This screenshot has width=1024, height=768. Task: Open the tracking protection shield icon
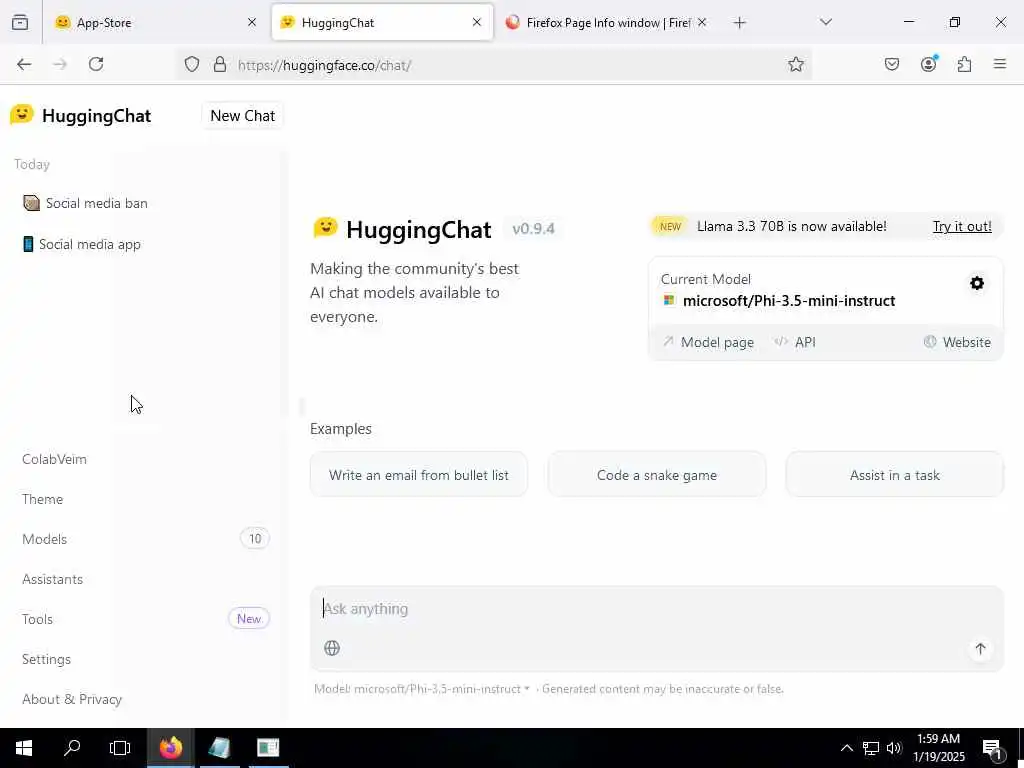click(x=191, y=64)
